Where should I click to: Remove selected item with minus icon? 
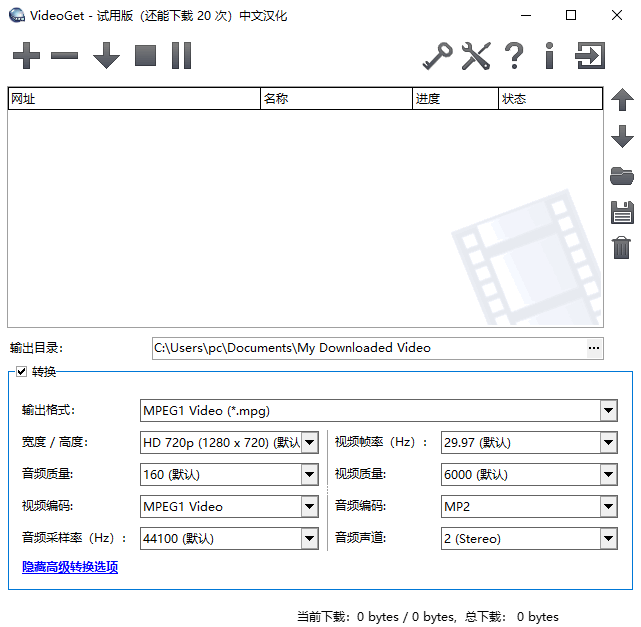coord(65,56)
